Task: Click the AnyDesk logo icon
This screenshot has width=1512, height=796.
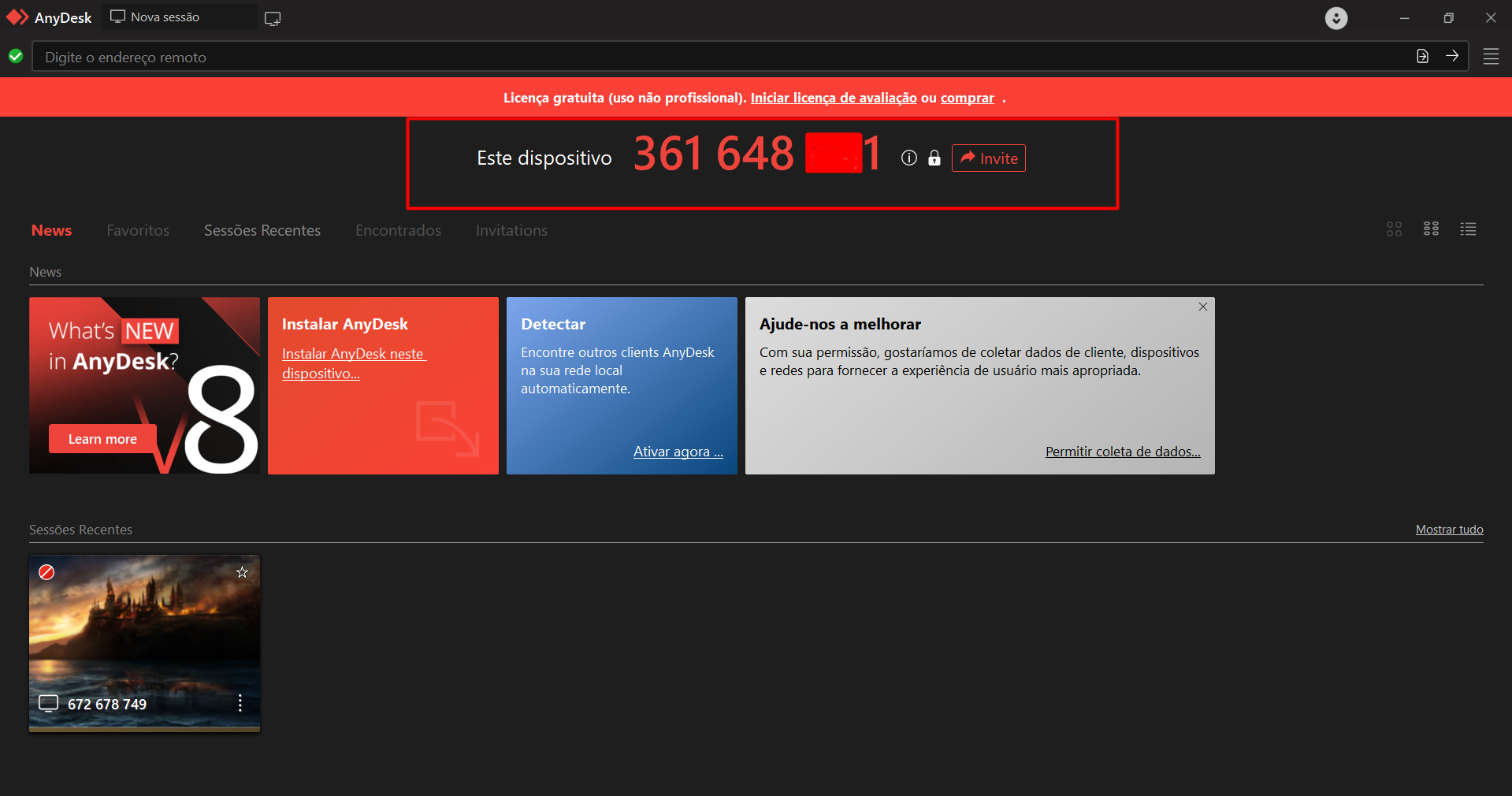Action: pyautogui.click(x=17, y=17)
